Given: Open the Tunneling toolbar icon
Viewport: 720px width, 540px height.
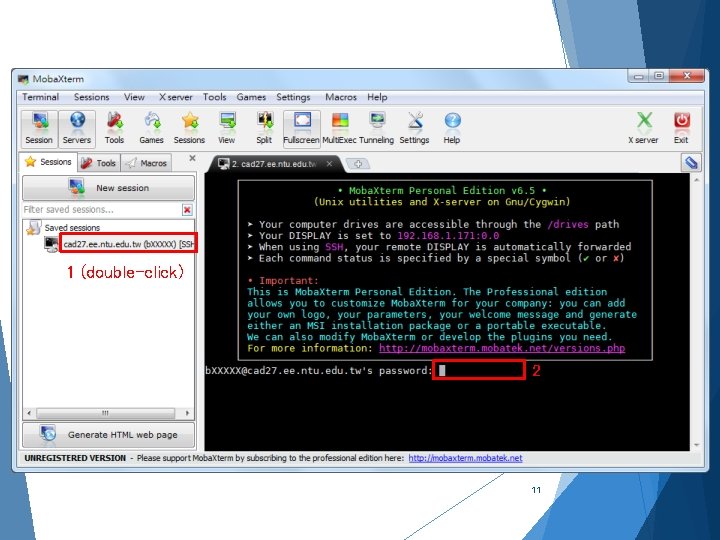Looking at the screenshot, I should click(x=377, y=129).
